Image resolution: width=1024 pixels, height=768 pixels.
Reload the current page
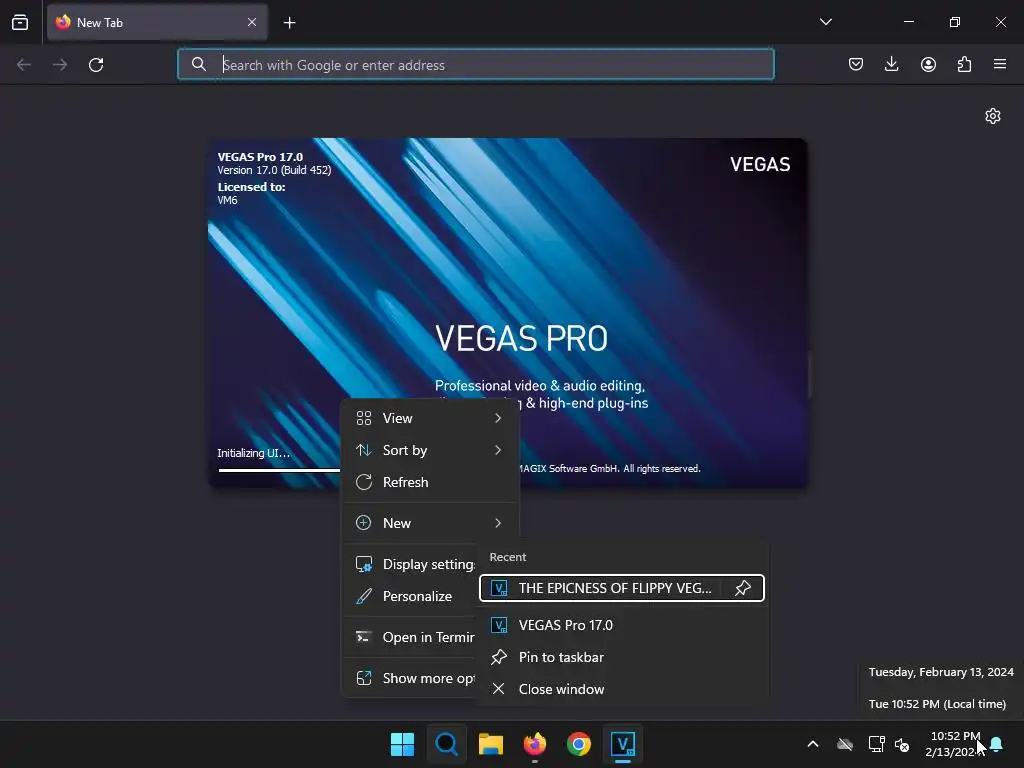96,65
